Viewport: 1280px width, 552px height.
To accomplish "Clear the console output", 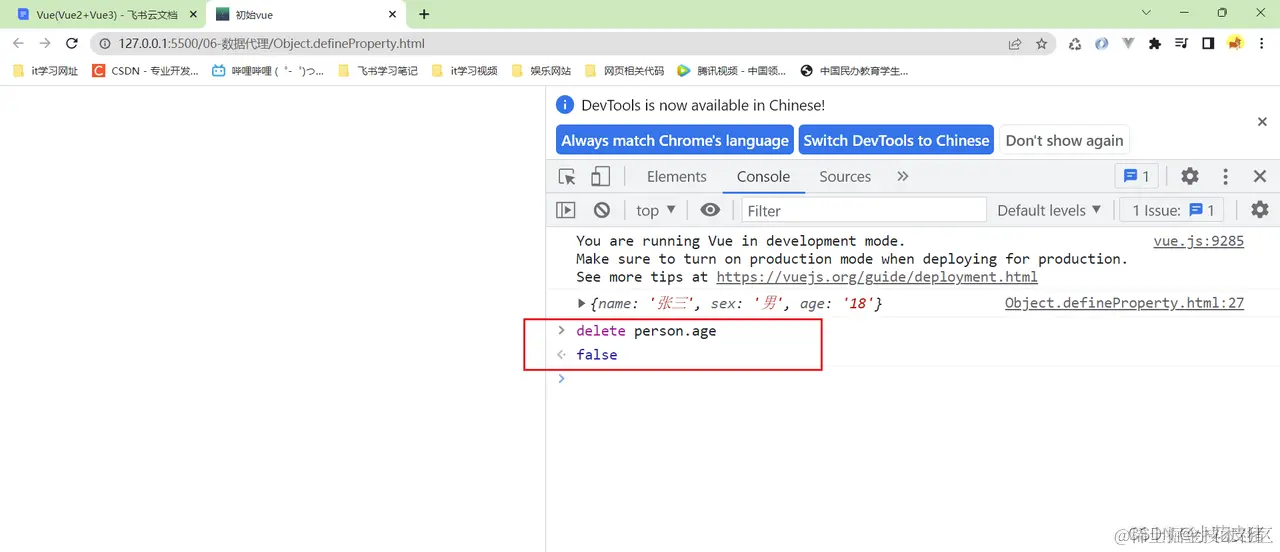I will tap(602, 210).
